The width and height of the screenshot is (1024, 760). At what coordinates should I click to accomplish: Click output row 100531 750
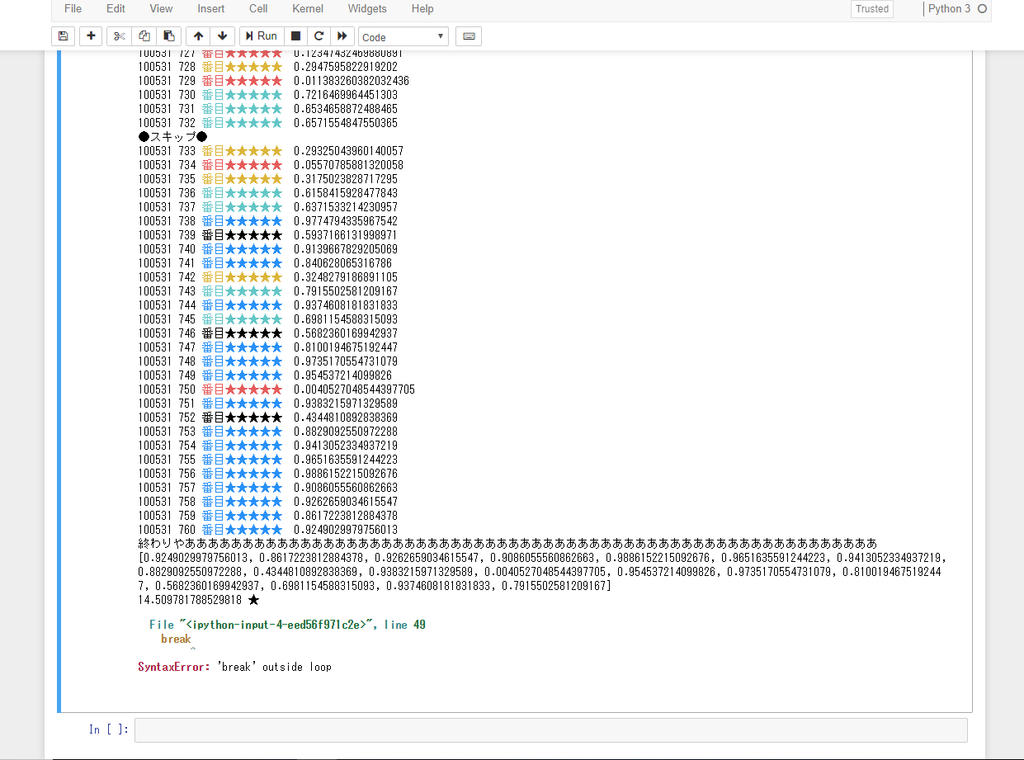(276, 389)
